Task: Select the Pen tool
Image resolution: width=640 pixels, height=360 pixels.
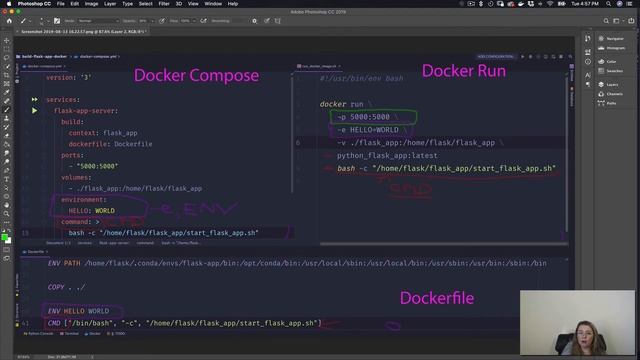Action: click(7, 170)
